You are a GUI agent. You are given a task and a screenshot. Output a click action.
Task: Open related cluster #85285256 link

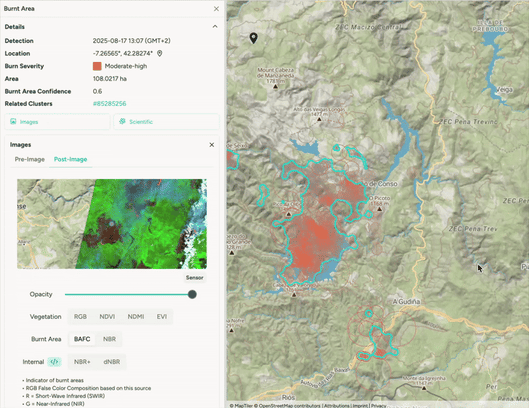click(110, 104)
